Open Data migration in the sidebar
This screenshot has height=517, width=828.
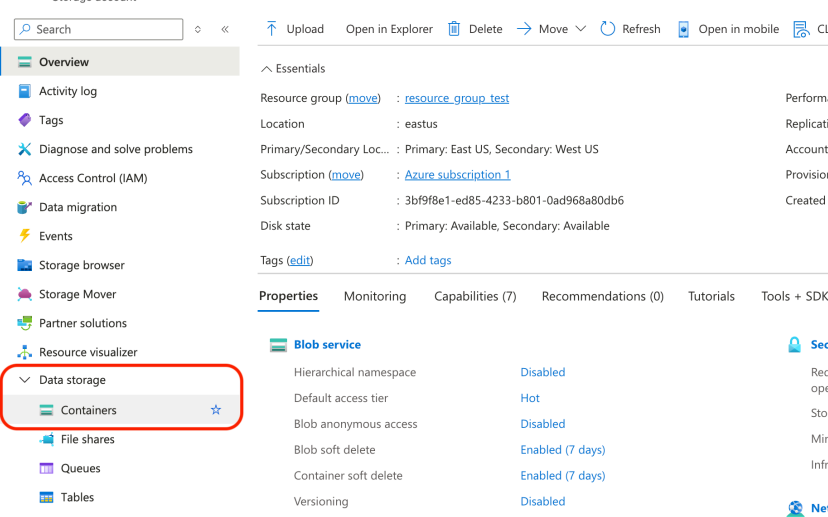point(77,207)
